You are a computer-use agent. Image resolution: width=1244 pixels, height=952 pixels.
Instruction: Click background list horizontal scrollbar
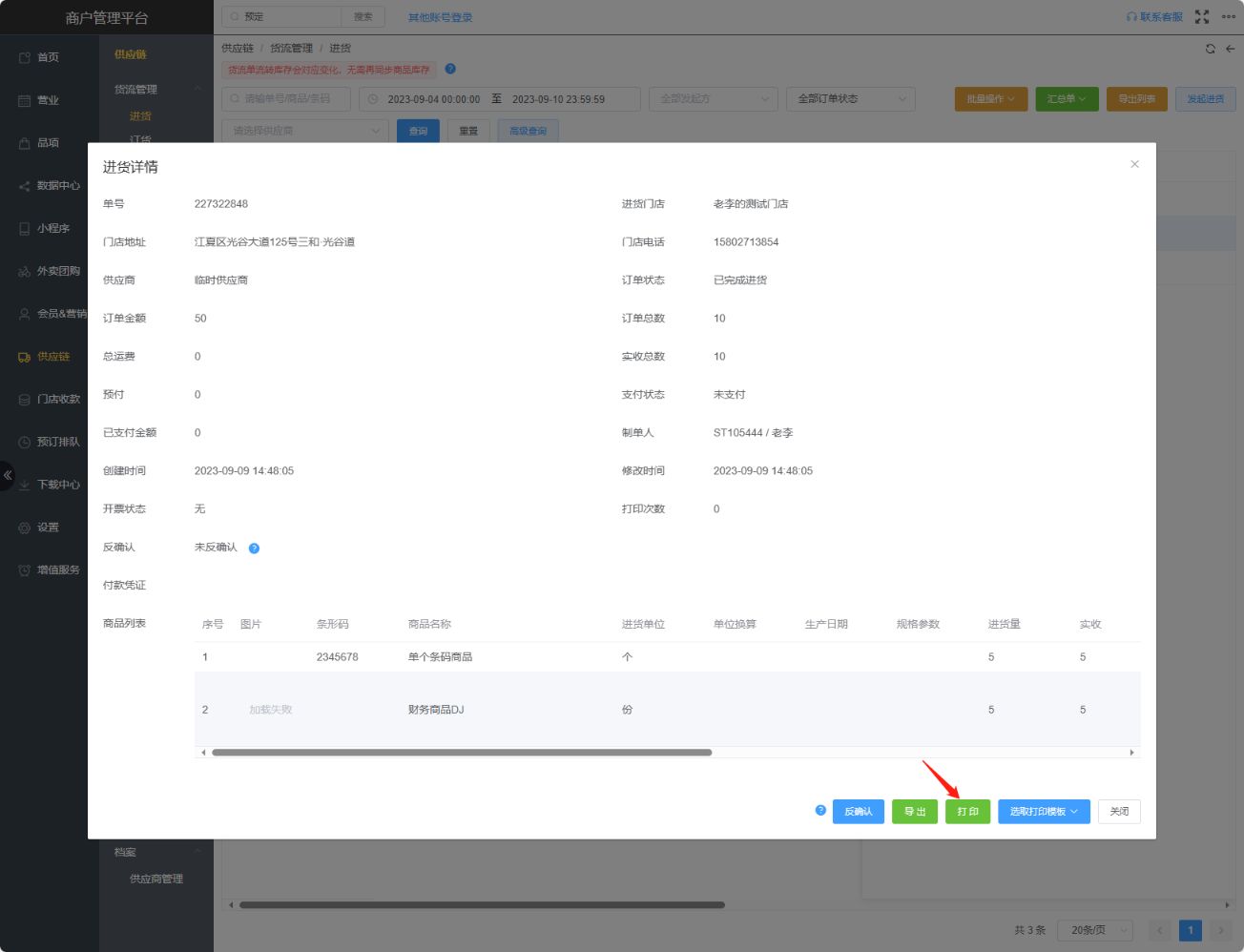click(x=482, y=905)
